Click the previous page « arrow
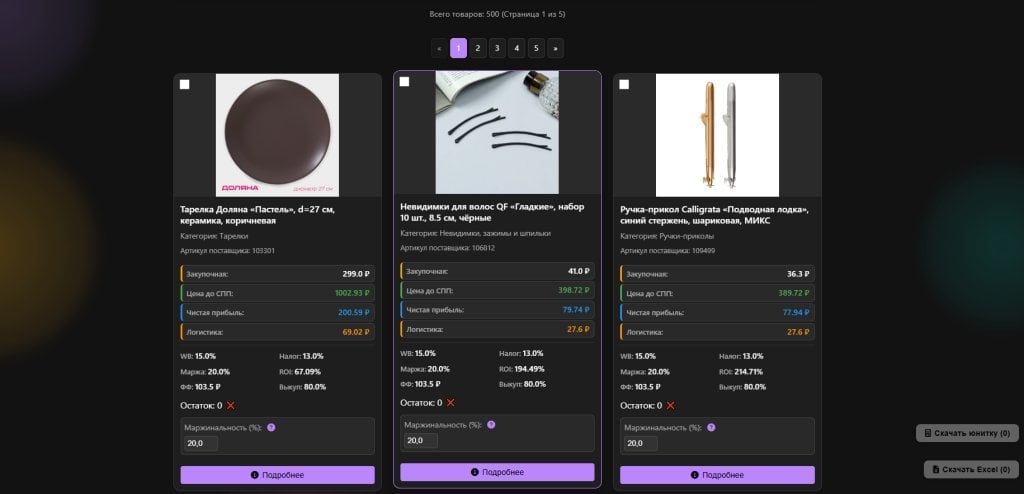 coord(440,48)
